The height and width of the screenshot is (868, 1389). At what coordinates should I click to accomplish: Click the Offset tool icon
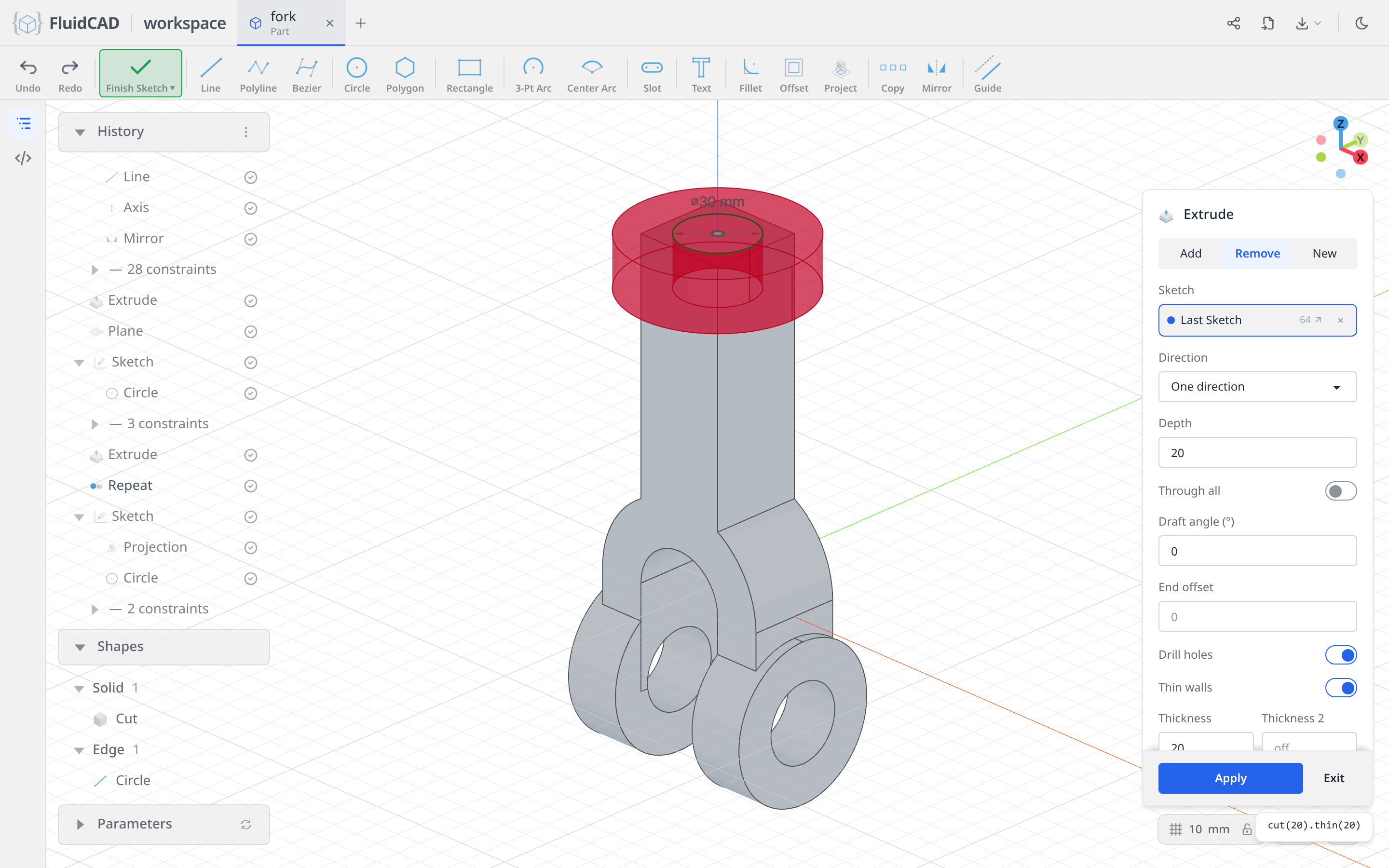point(793,68)
